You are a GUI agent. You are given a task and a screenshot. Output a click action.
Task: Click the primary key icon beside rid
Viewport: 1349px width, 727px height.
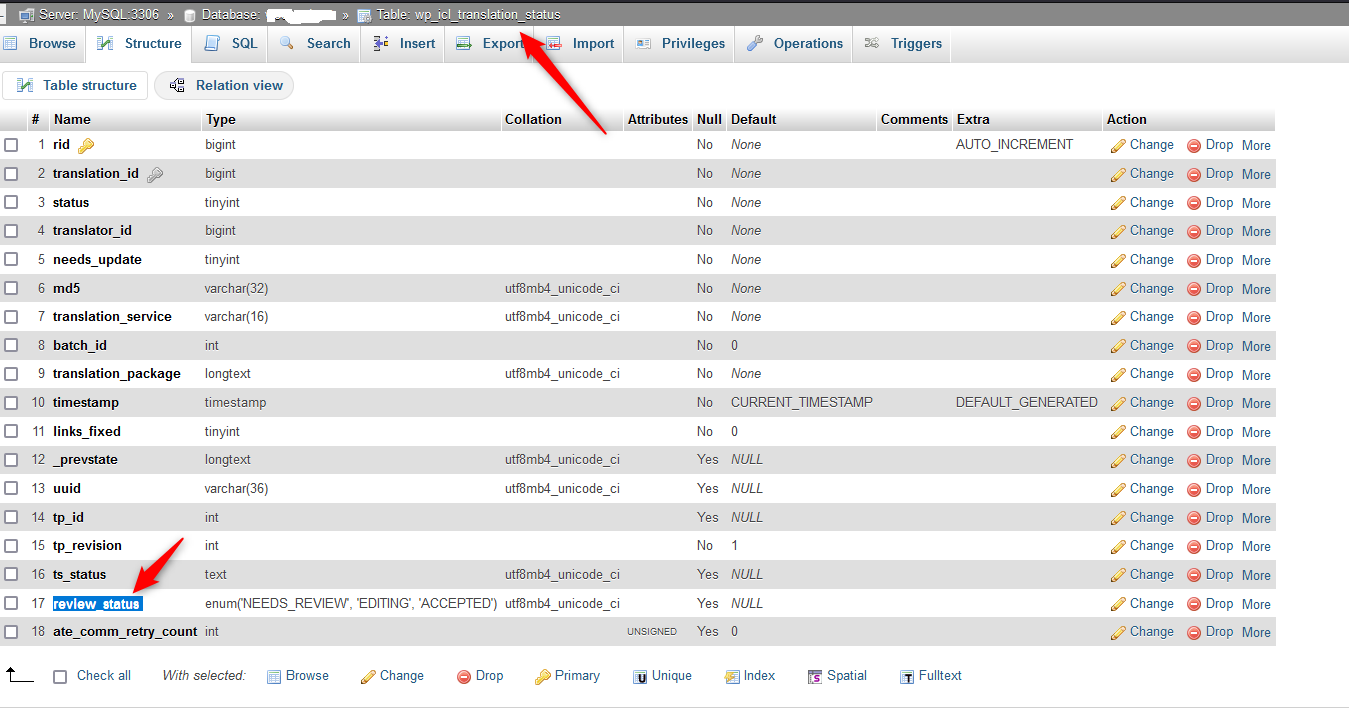click(86, 146)
